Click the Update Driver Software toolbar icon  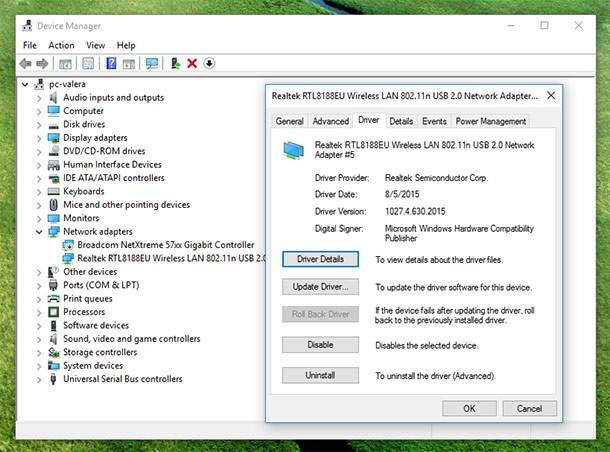175,63
